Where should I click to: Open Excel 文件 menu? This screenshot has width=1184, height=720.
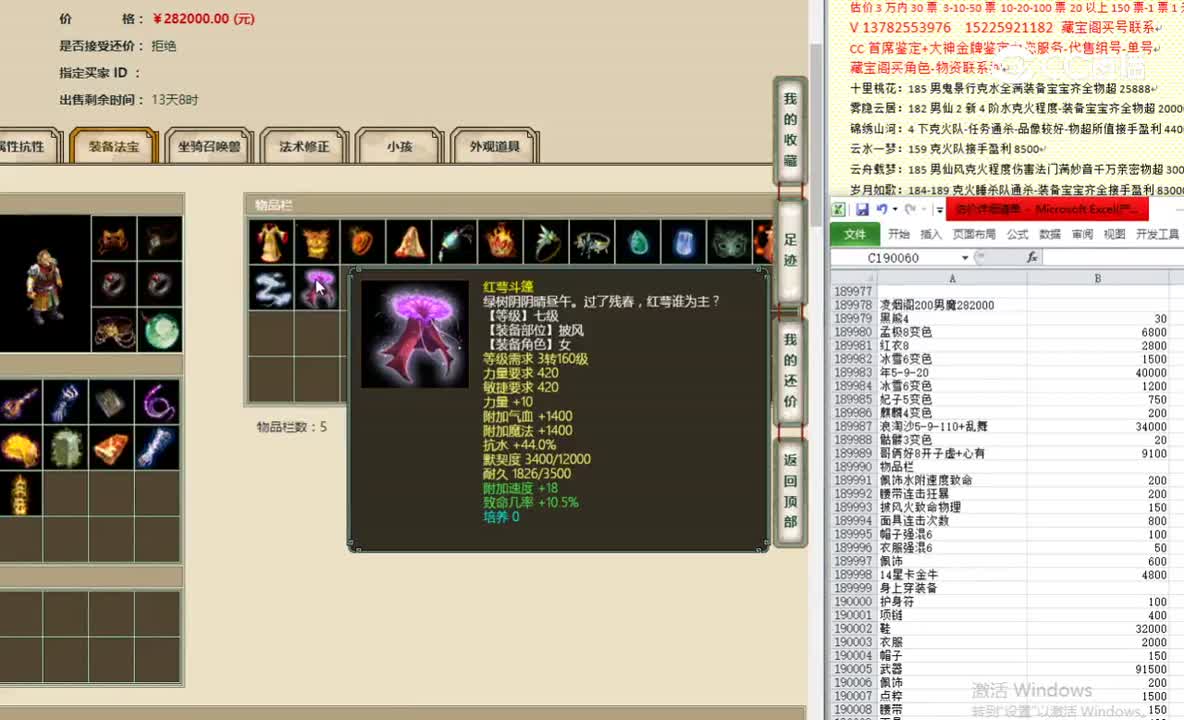[x=855, y=235]
